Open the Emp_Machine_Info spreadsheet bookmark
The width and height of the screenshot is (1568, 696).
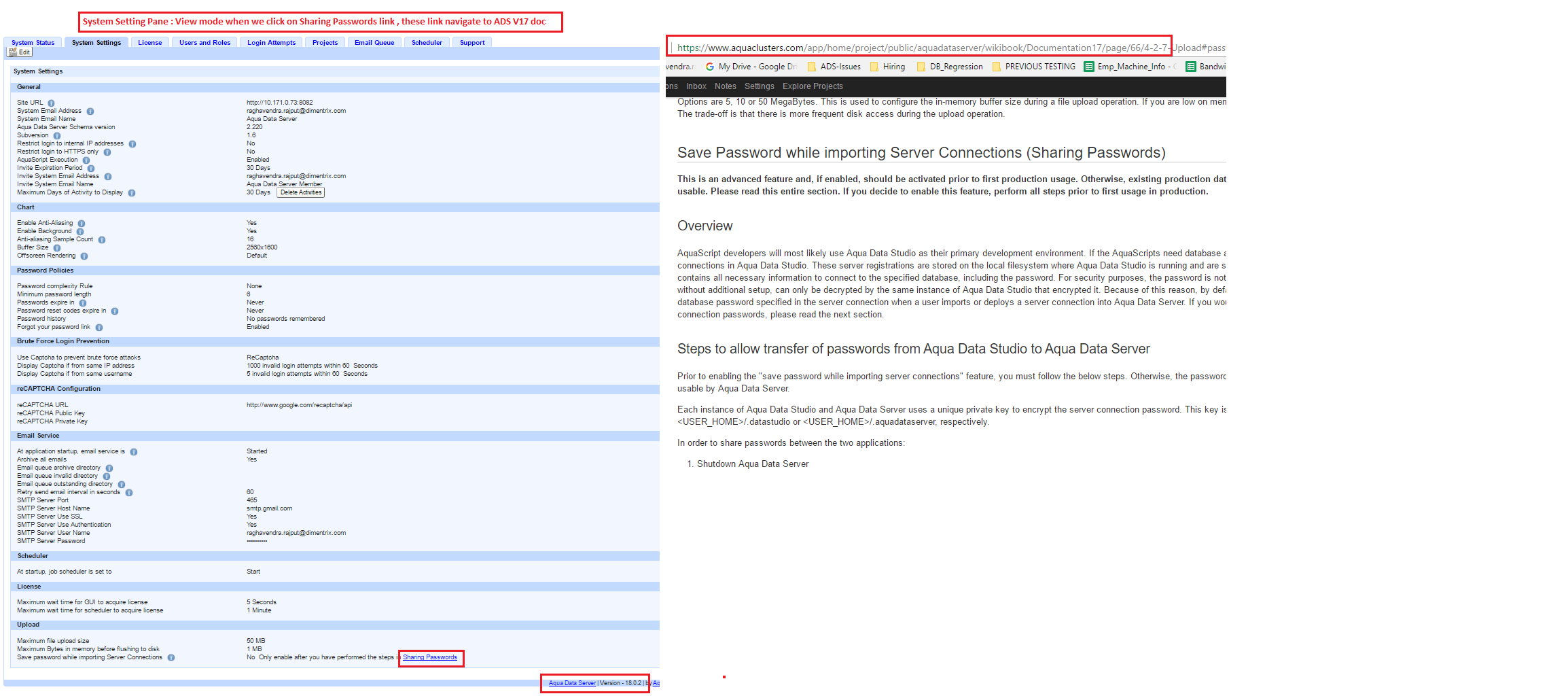pyautogui.click(x=1130, y=67)
